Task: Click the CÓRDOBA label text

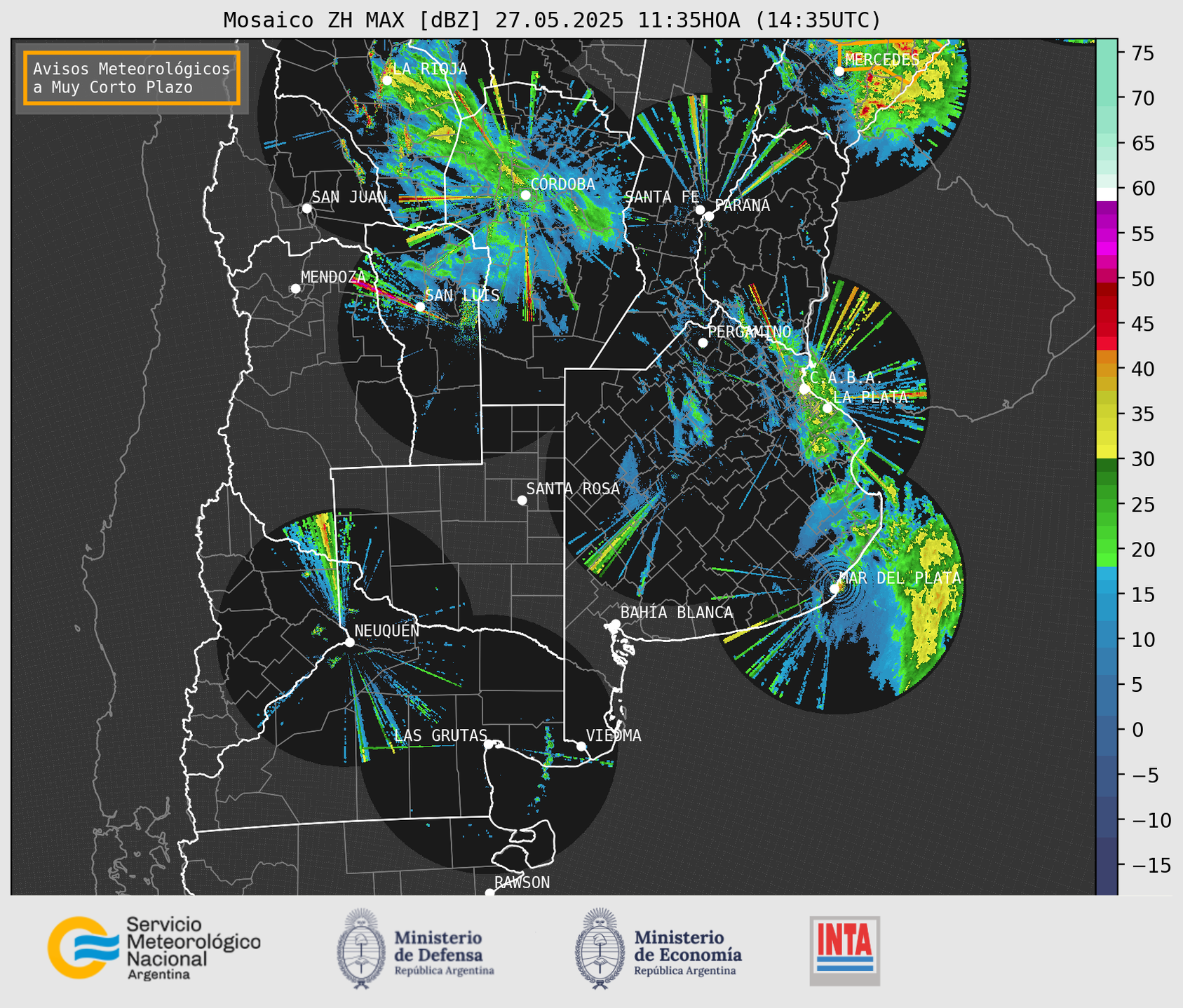Action: (563, 184)
